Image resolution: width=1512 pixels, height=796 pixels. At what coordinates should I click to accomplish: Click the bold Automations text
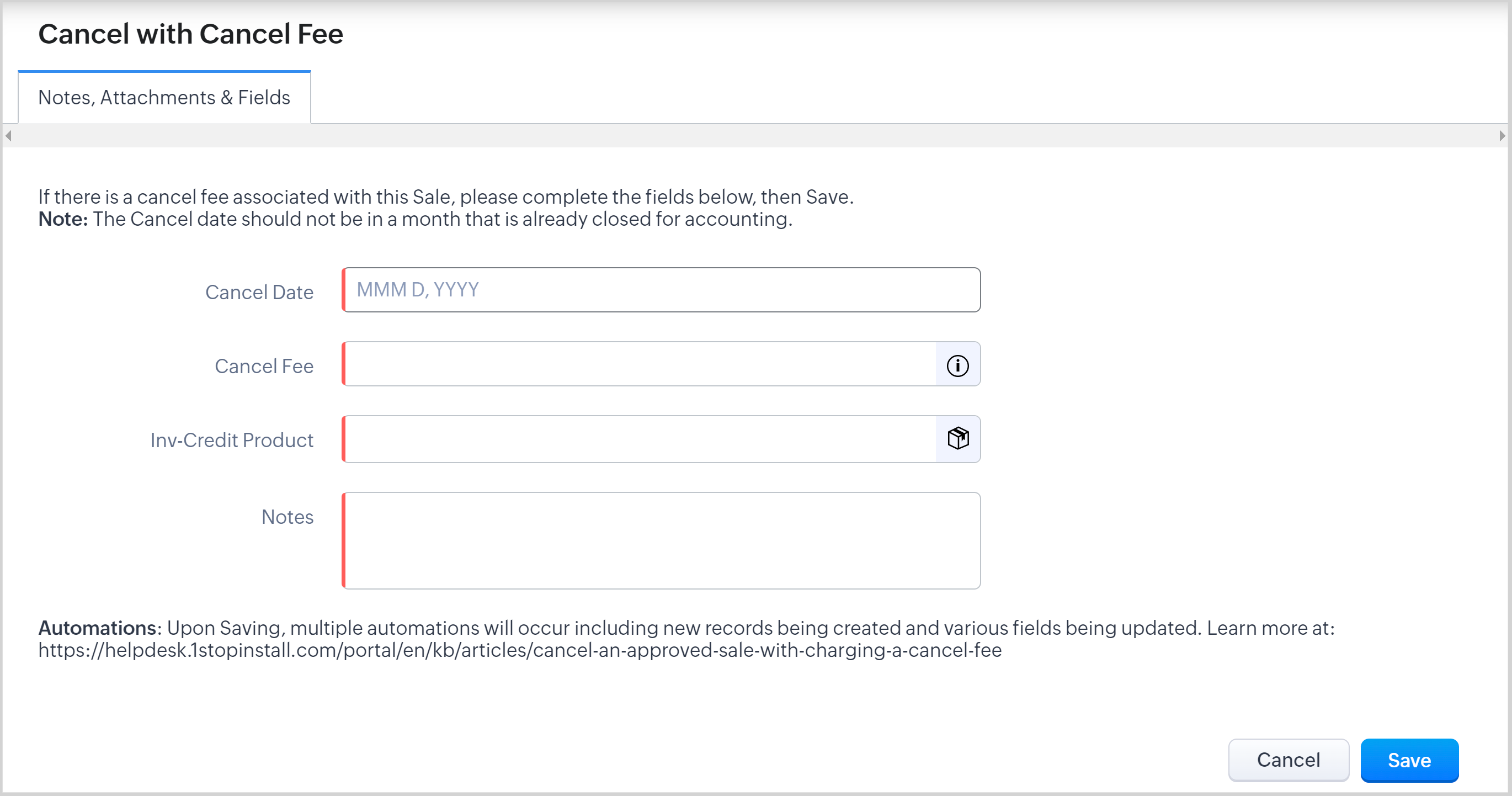click(98, 628)
